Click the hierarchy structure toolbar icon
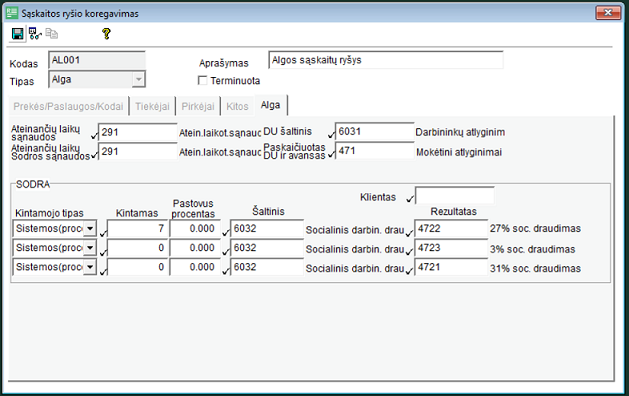 click(35, 34)
